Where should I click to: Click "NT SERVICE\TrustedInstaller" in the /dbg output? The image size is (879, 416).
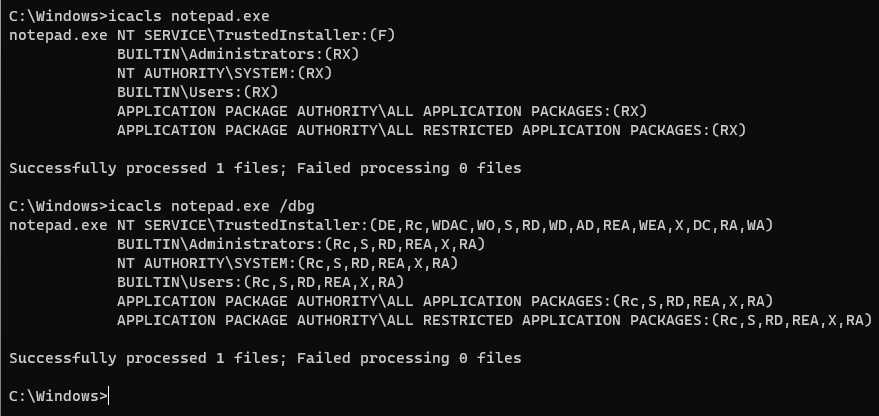pos(238,225)
